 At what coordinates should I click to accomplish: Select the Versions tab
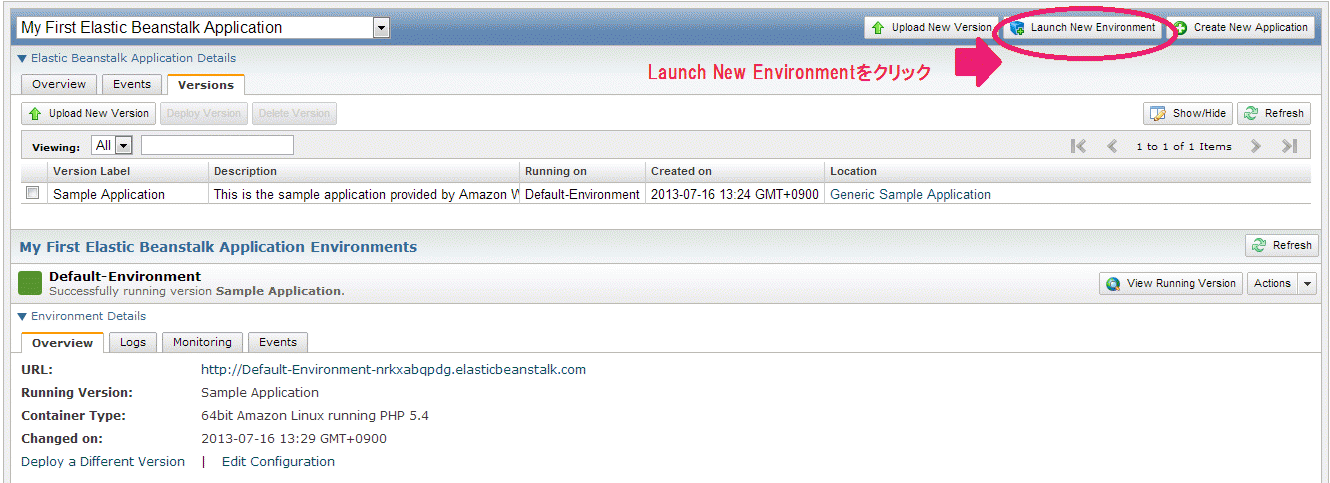tap(206, 85)
